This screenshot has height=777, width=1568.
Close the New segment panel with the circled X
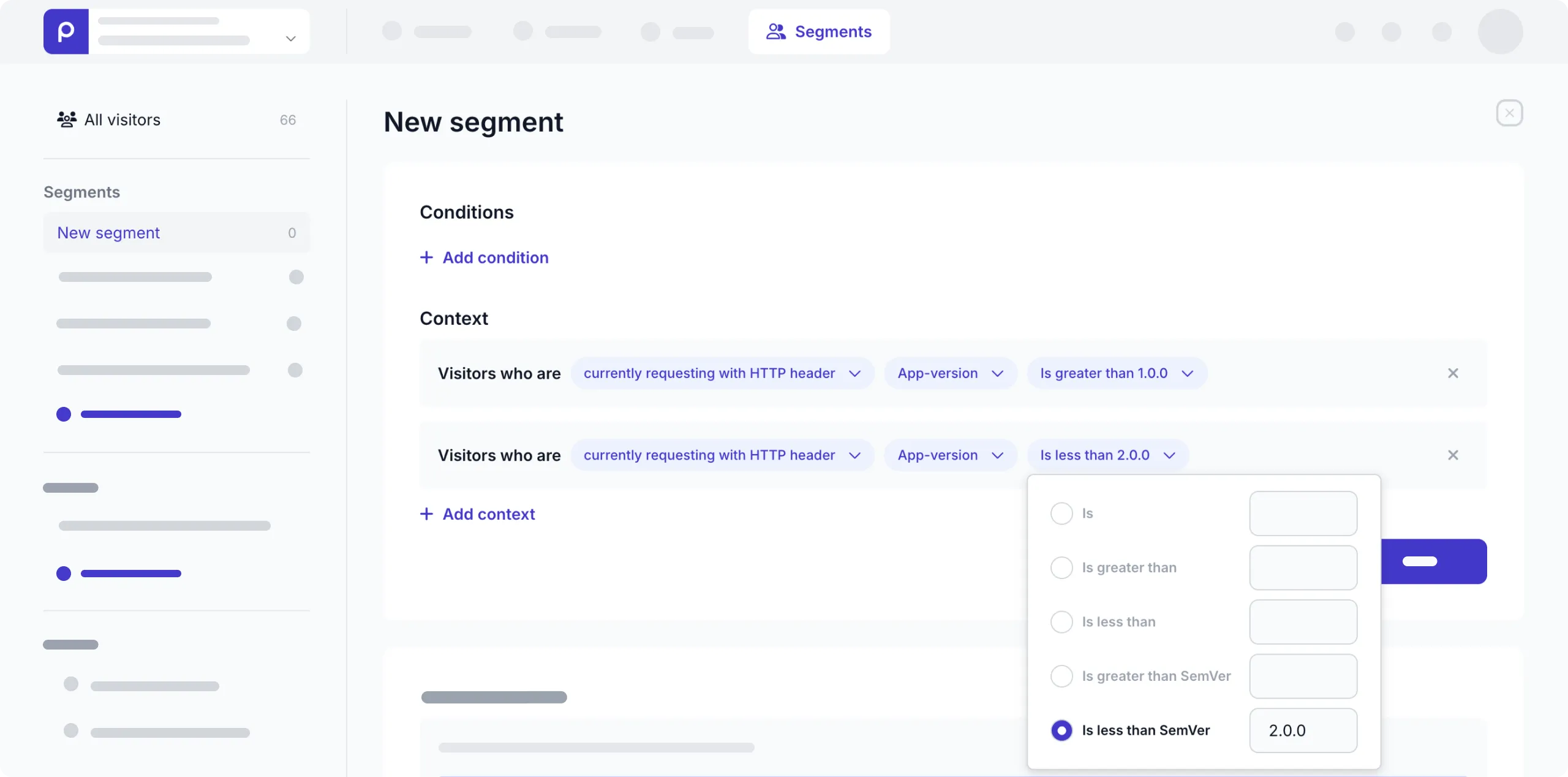coord(1509,112)
